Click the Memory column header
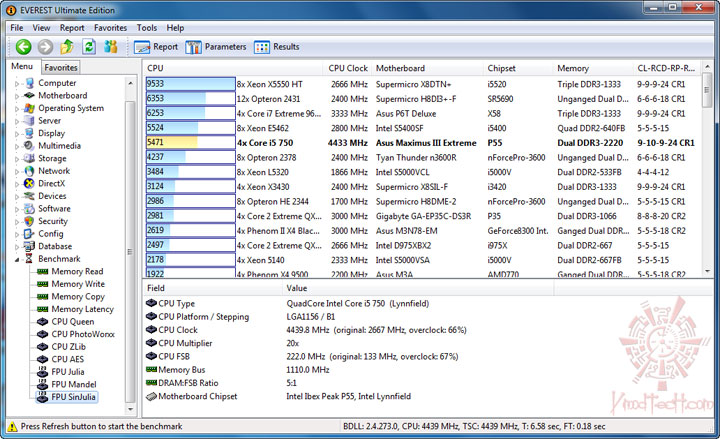The height and width of the screenshot is (439, 720). (x=593, y=68)
